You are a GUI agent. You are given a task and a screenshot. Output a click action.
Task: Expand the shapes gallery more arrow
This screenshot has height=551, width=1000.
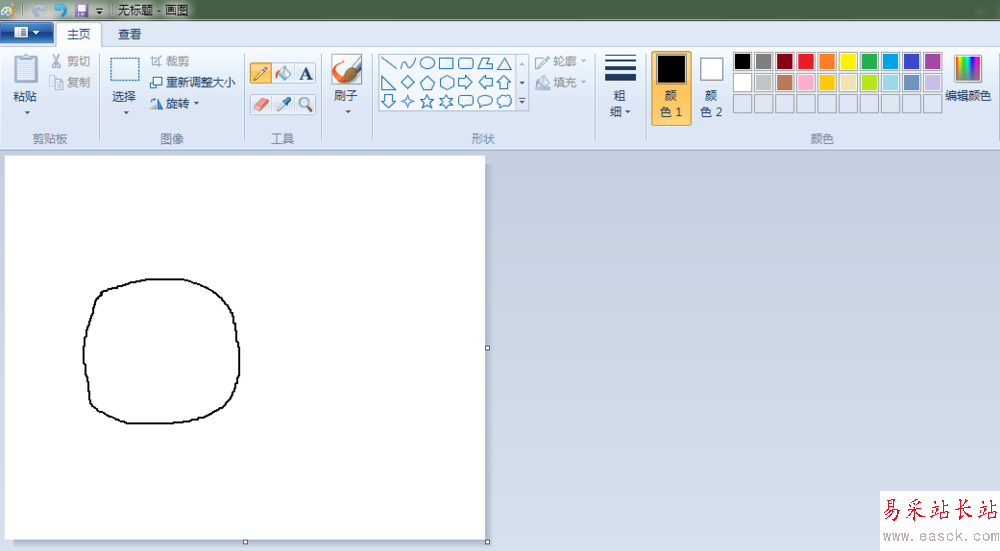pos(522,101)
